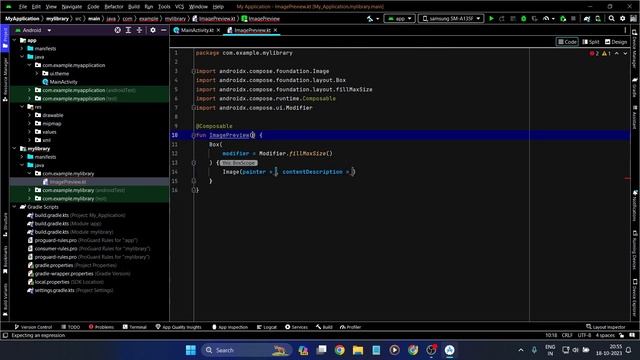Open the Project side tab
The image size is (640, 360).
pyautogui.click(x=5, y=38)
